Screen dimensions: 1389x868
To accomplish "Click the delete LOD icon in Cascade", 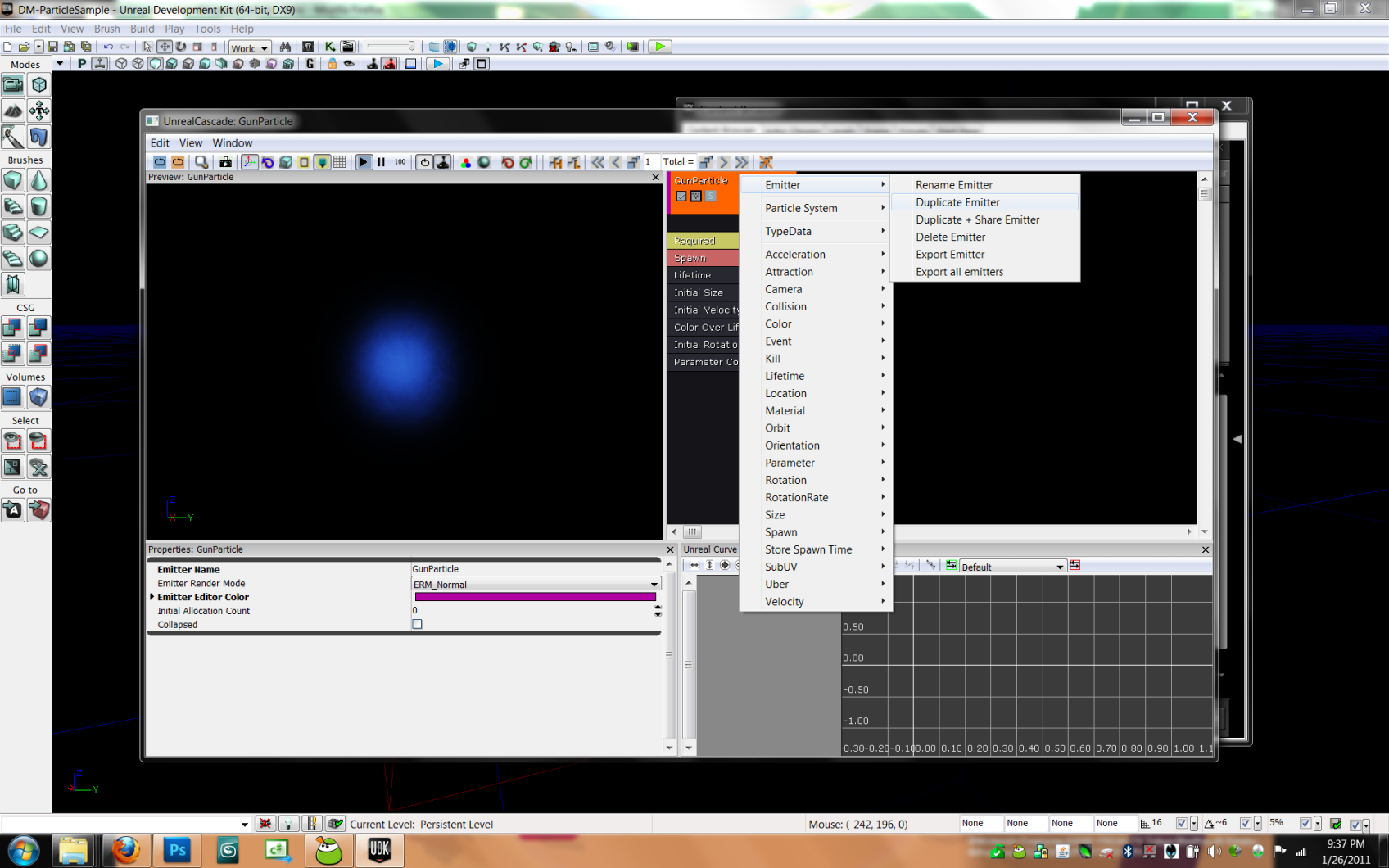I will tap(766, 162).
